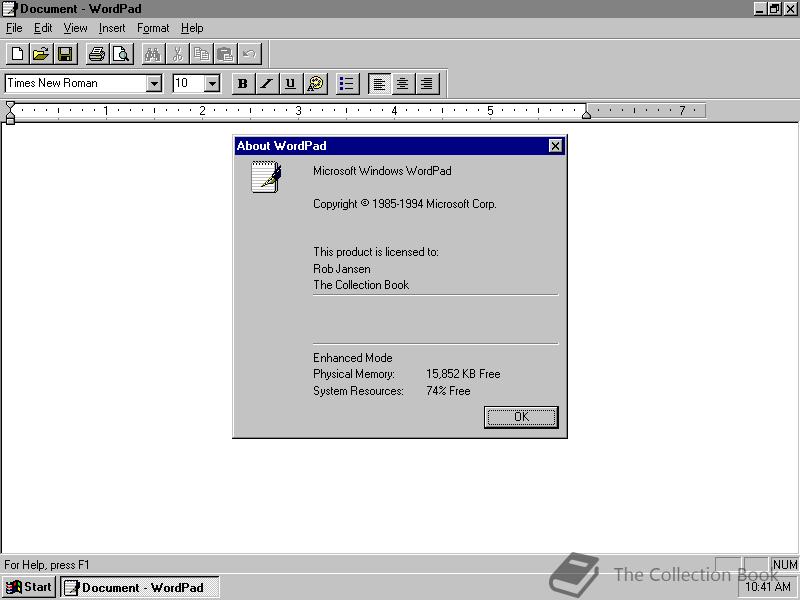Click '15,852 KB Free' memory value
The width and height of the screenshot is (800, 600).
[x=463, y=374]
